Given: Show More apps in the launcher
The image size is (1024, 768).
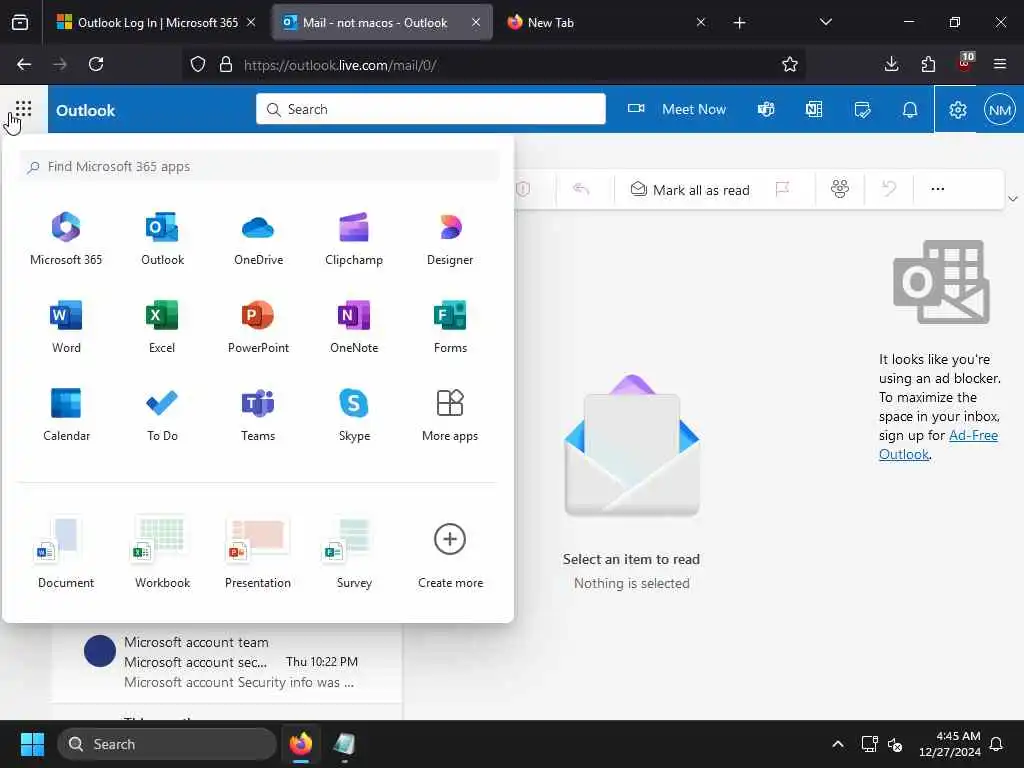Looking at the screenshot, I should point(450,415).
